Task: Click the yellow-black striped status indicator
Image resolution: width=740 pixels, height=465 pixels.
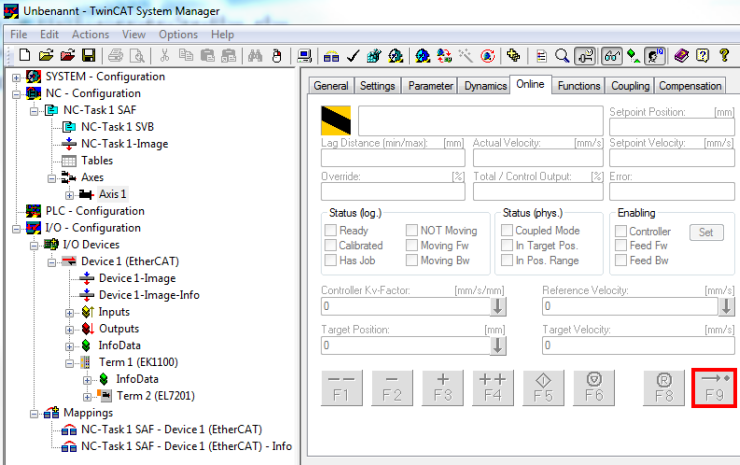Action: [336, 120]
